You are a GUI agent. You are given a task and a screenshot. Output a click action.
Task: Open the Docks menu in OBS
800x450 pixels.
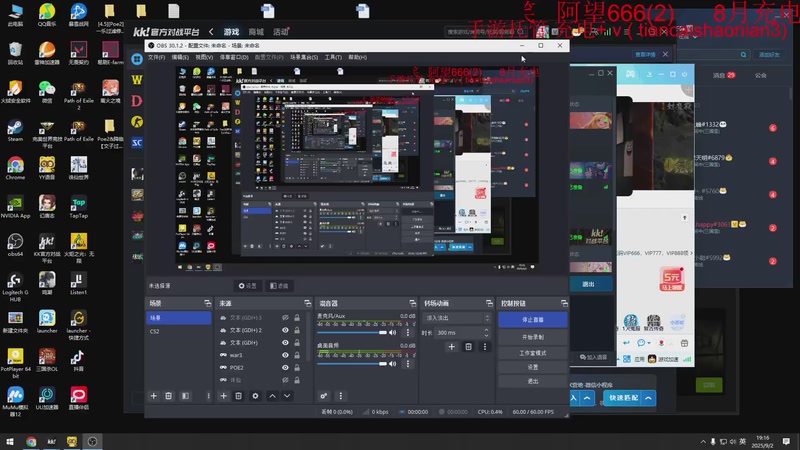(234, 57)
